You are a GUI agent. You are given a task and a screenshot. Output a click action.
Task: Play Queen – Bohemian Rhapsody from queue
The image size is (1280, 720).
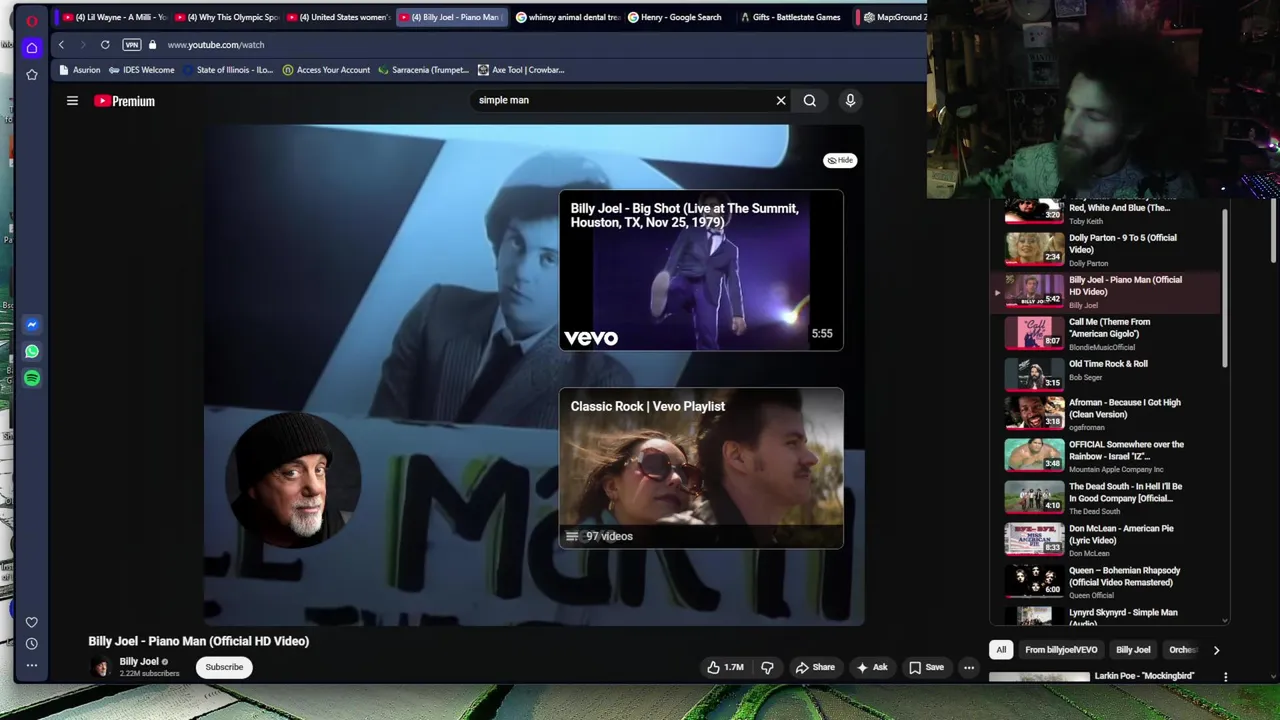[1105, 581]
